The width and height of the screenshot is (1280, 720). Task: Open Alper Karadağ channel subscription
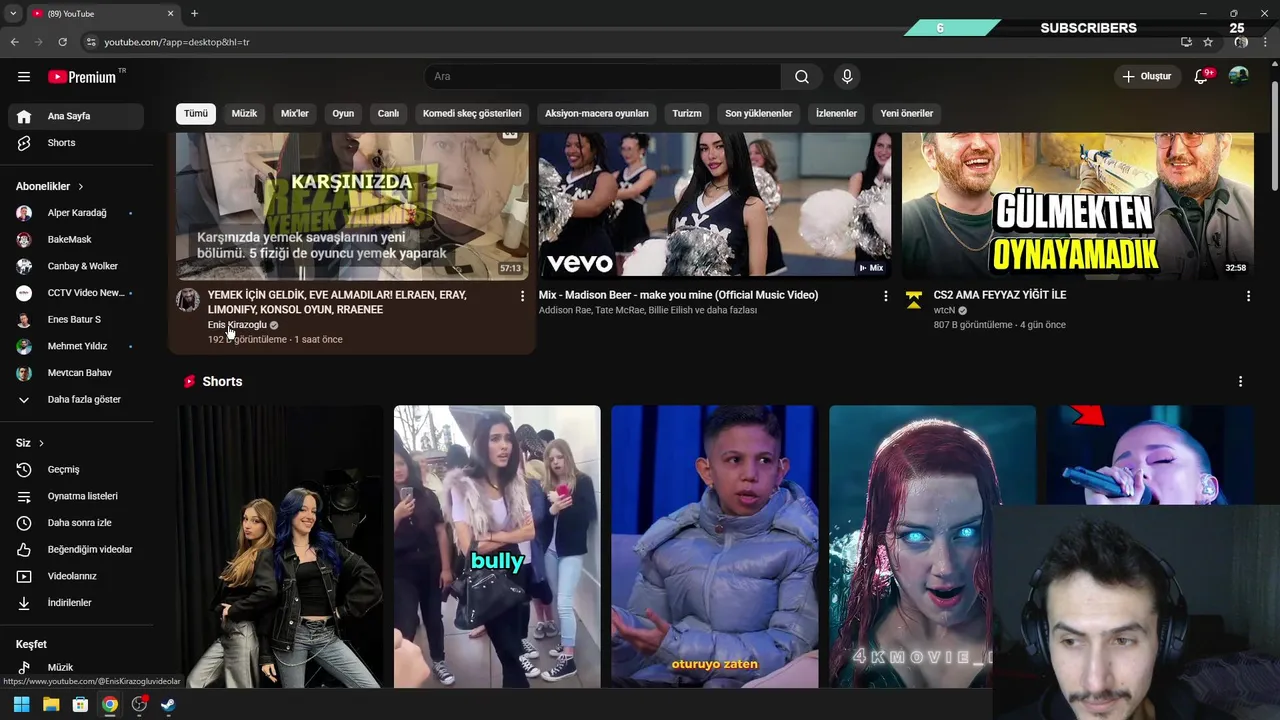point(76,213)
